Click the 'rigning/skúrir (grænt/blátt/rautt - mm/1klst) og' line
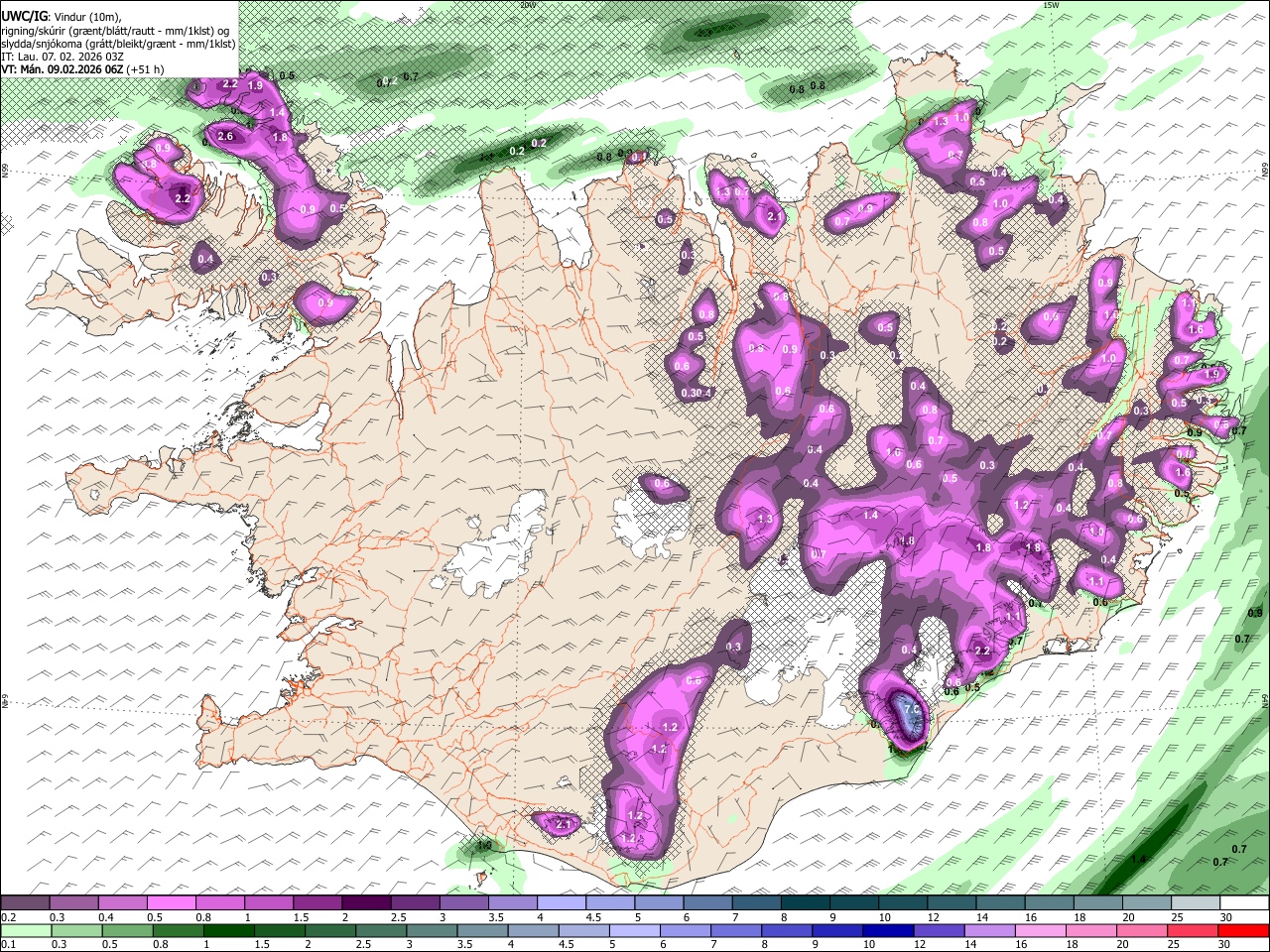This screenshot has width=1270, height=952. point(116,30)
